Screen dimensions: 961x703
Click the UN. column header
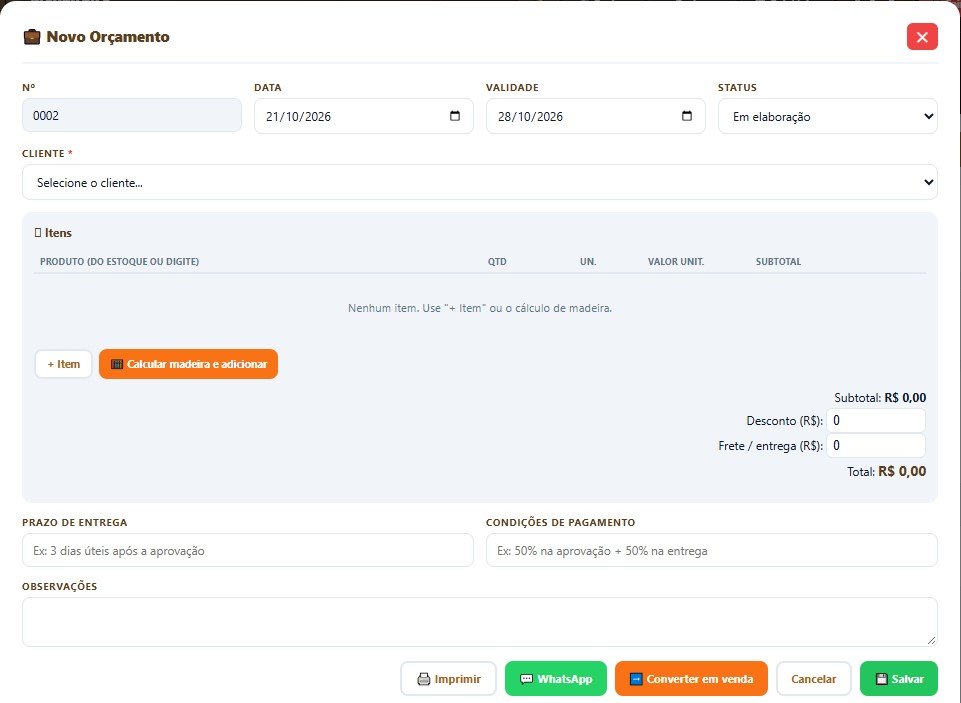pyautogui.click(x=588, y=262)
